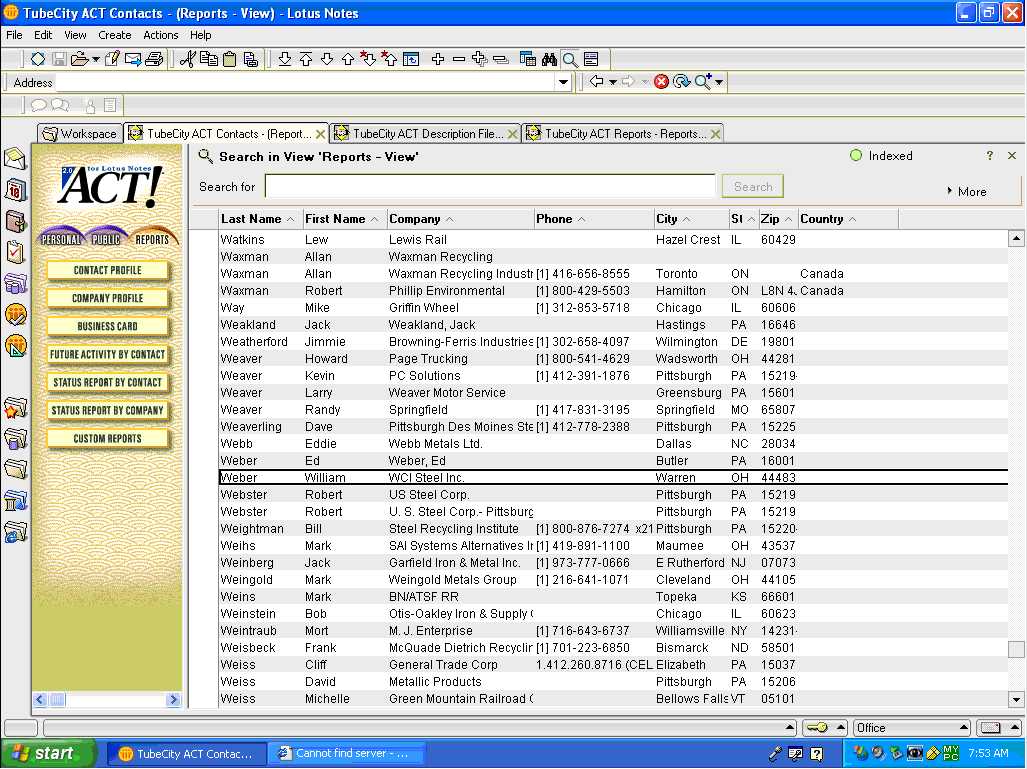Click the Indexed status indicator

[881, 155]
